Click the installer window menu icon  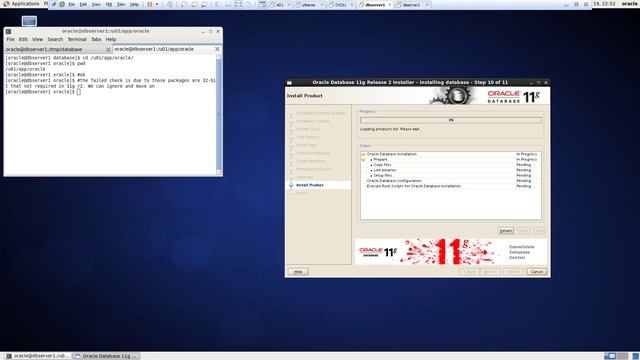pos(289,82)
